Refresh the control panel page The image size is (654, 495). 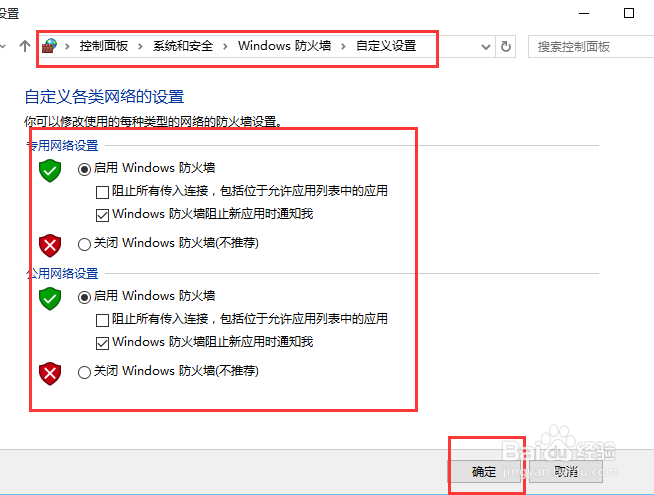[506, 46]
